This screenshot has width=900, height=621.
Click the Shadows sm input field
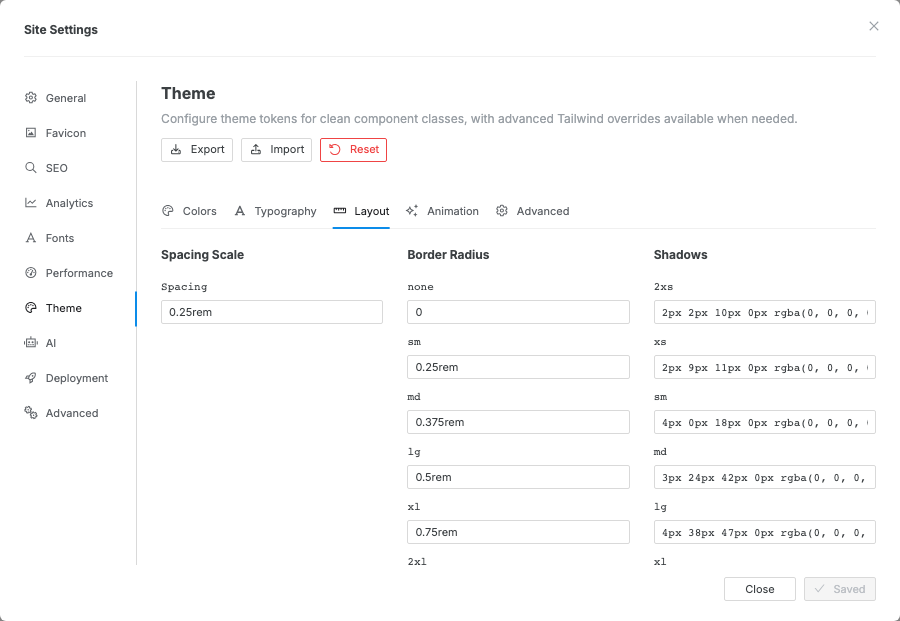(765, 422)
